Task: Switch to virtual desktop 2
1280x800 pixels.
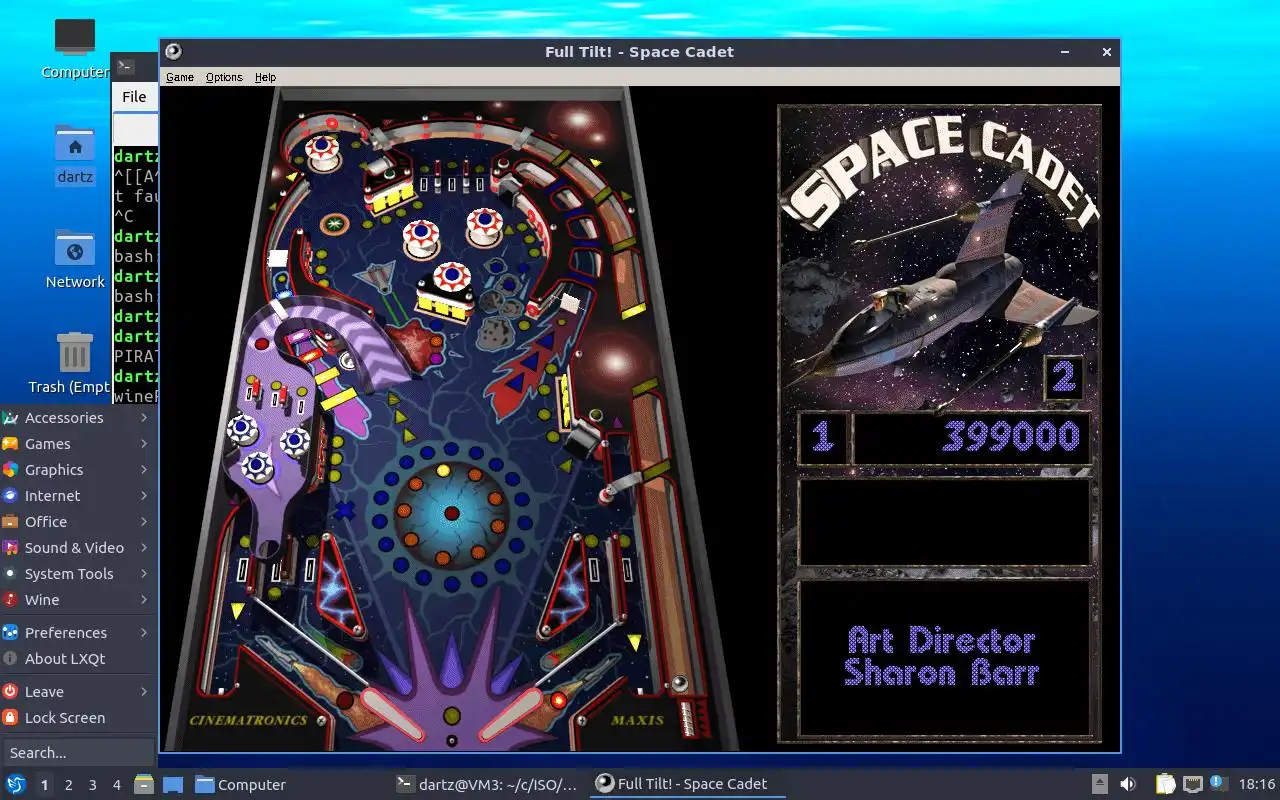Action: (68, 785)
